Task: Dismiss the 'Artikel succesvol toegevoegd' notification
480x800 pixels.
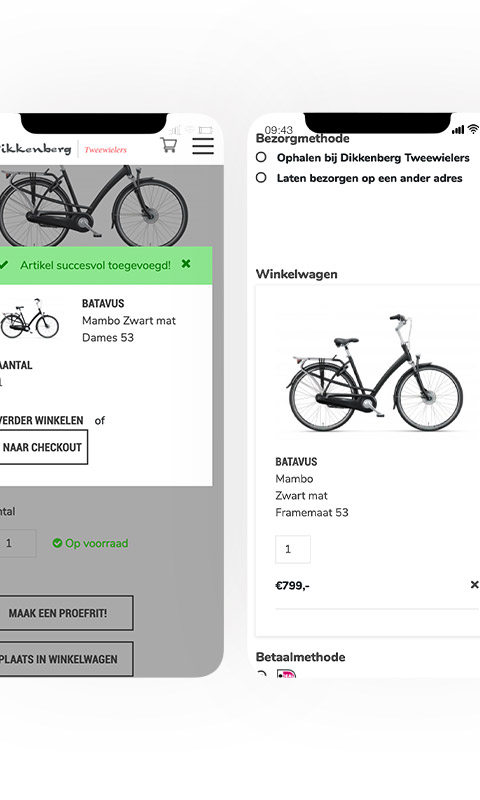Action: point(186,264)
